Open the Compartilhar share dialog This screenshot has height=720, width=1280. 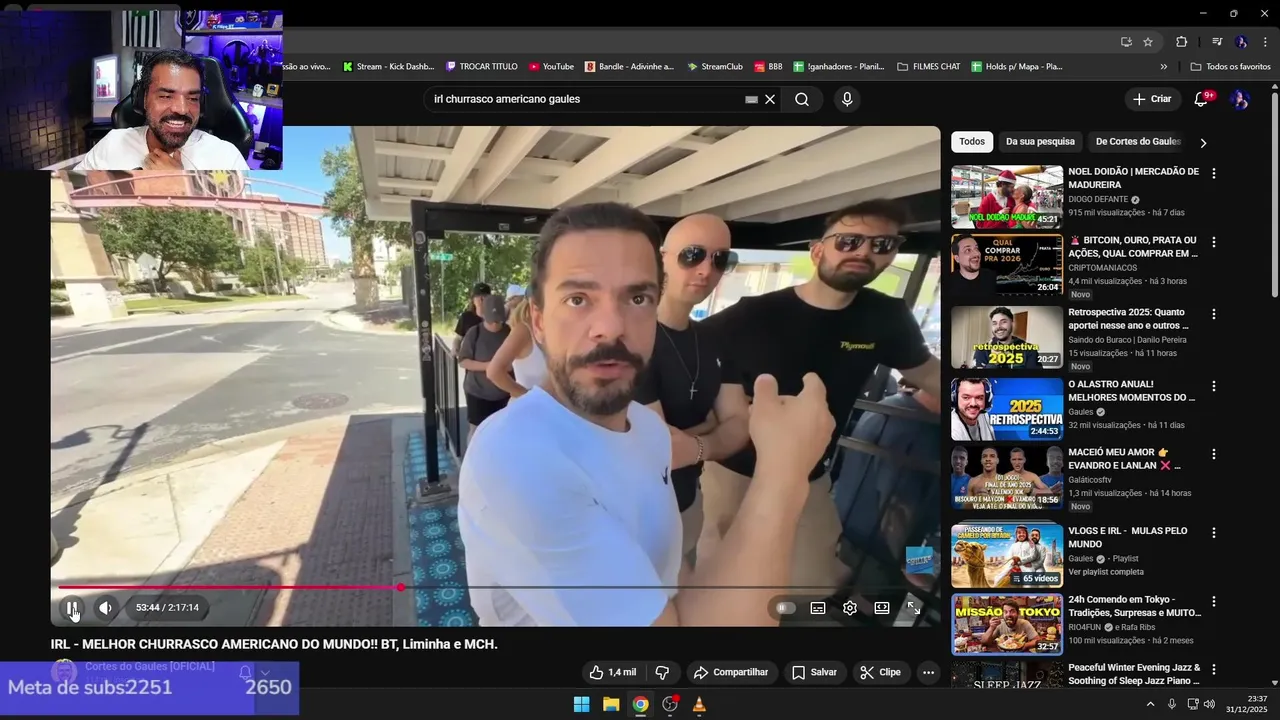click(731, 672)
